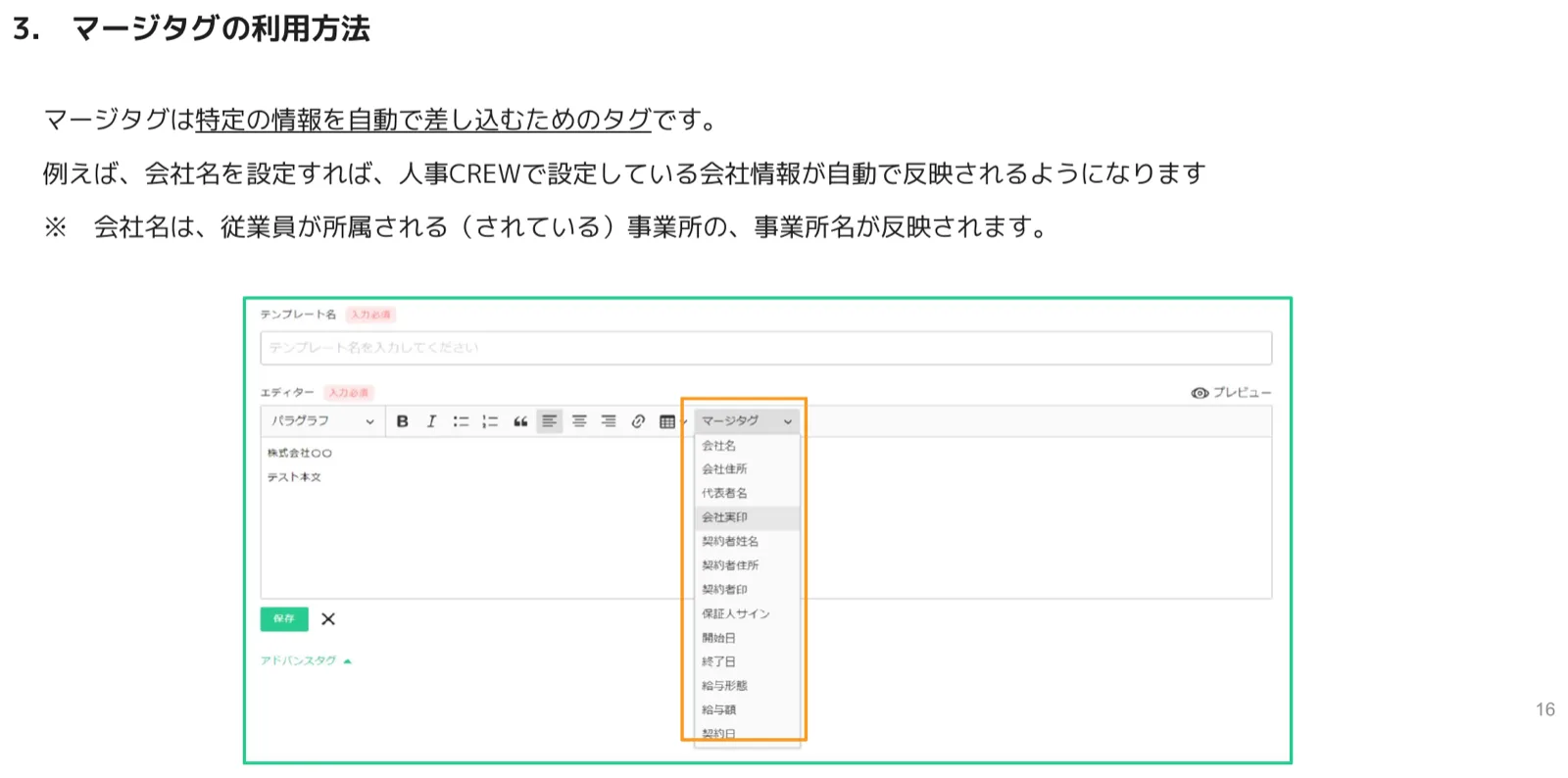The height and width of the screenshot is (778, 1568).
Task: Center-align the text
Action: (579, 421)
